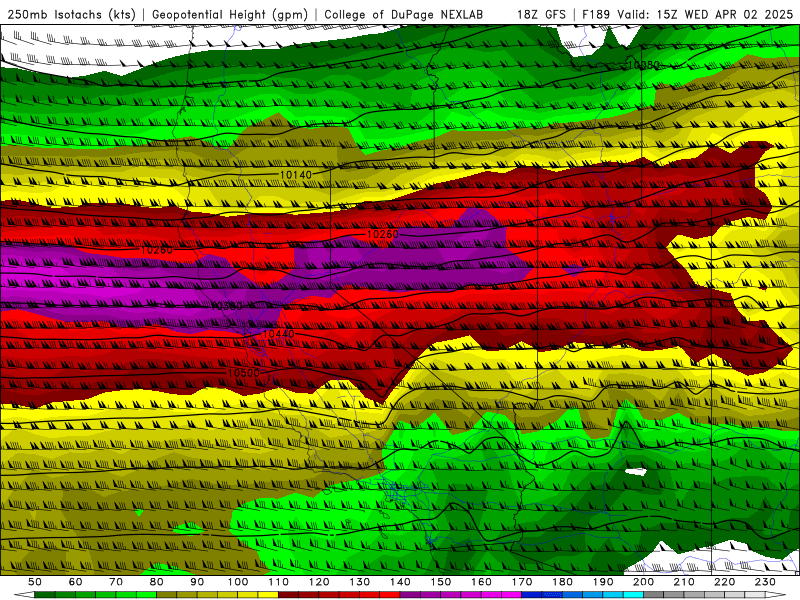Select the leftmost 10260 contour label

pos(157,250)
